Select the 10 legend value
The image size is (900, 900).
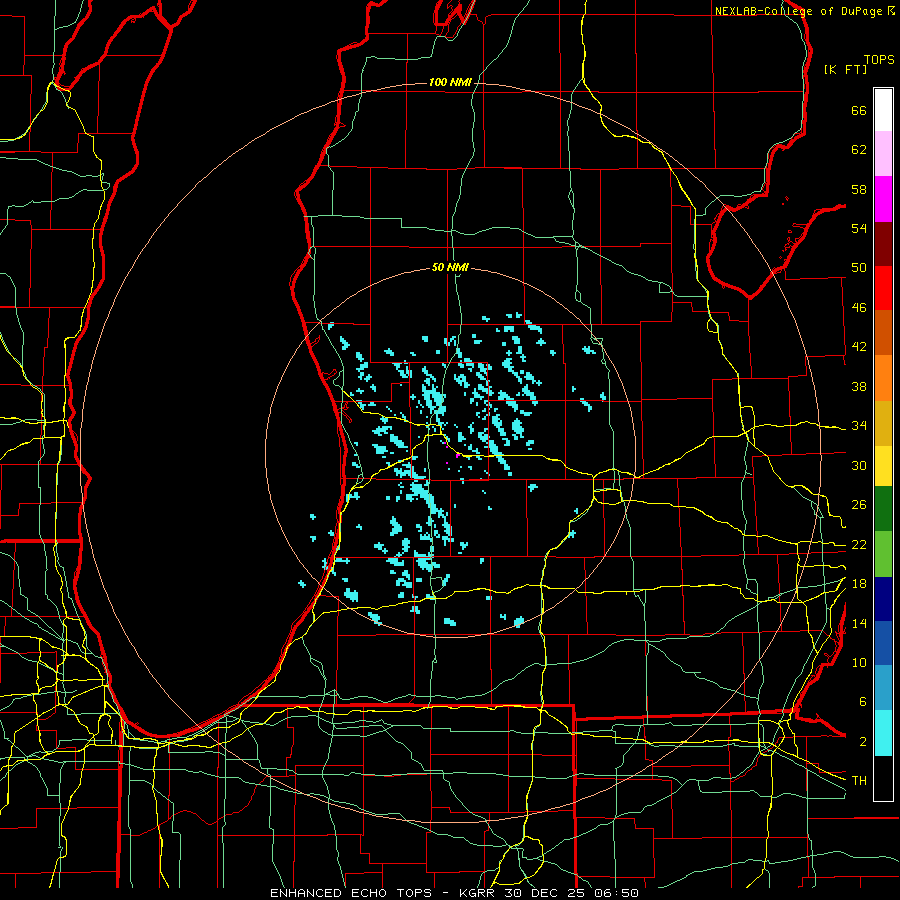tap(859, 662)
